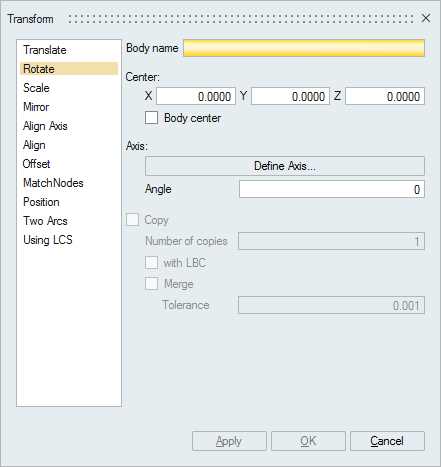This screenshot has height=467, width=441.
Task: Close the Transform panel with X
Action: [426, 18]
